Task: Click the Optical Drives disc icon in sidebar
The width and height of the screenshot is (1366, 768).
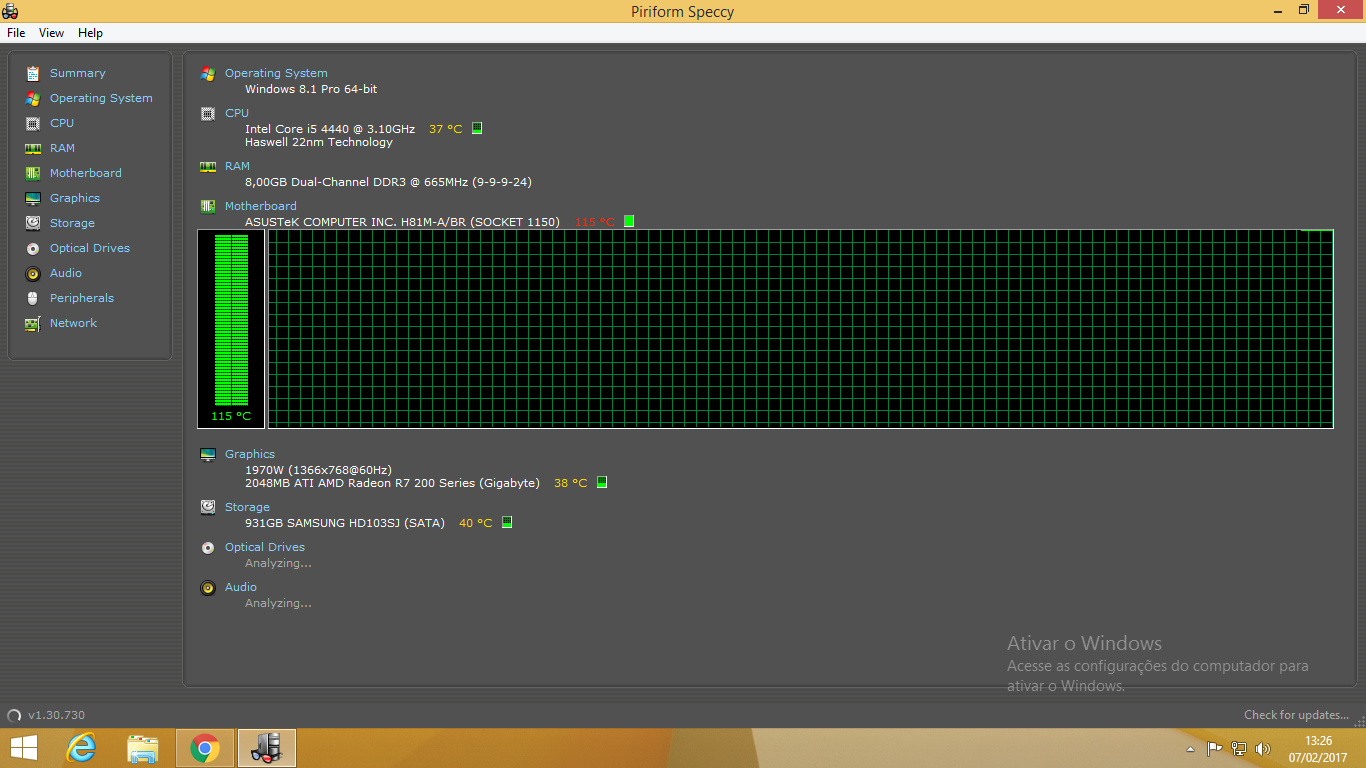Action: pyautogui.click(x=33, y=248)
